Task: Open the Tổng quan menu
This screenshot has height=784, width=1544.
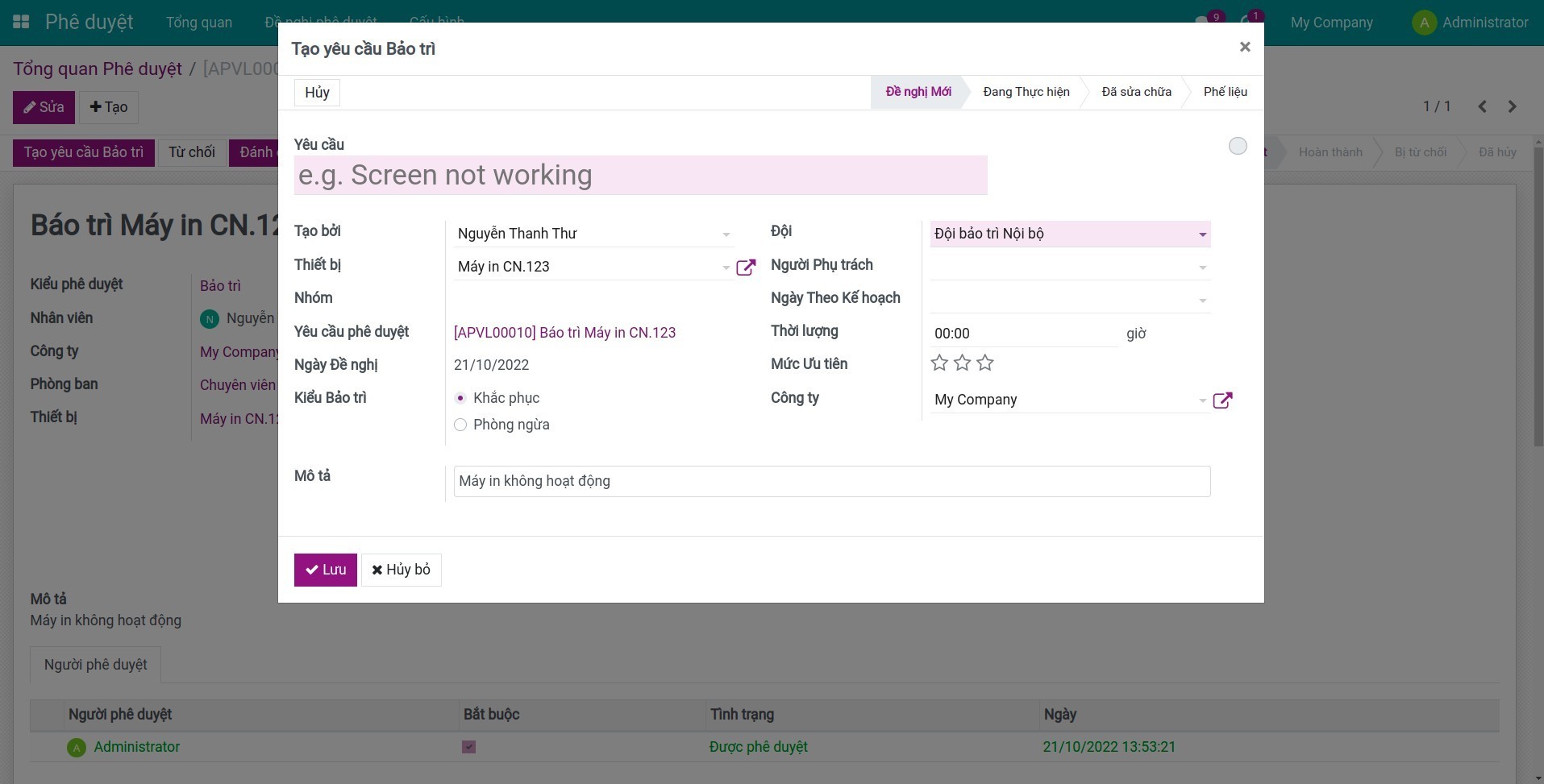Action: pyautogui.click(x=199, y=23)
